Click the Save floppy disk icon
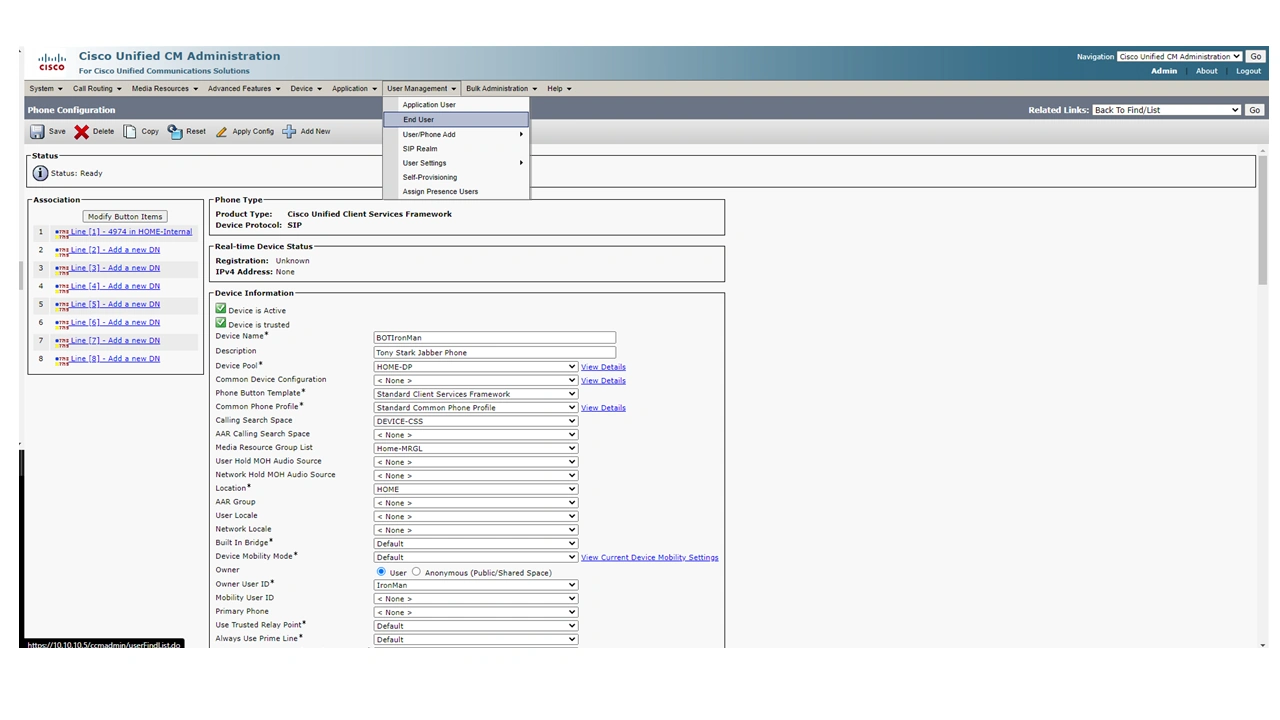The image size is (1280, 720). (x=37, y=132)
